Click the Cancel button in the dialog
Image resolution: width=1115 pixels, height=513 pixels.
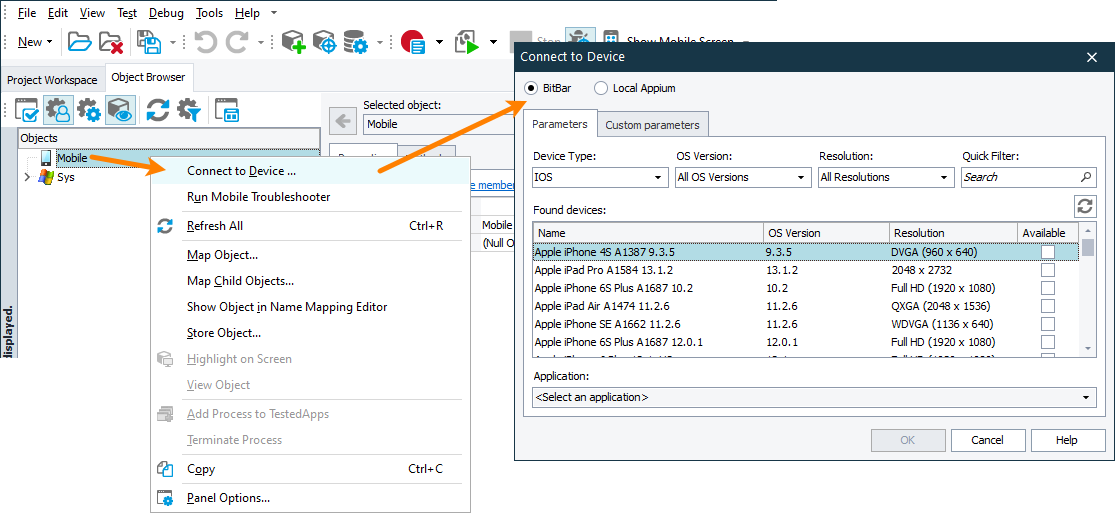pyautogui.click(x=987, y=440)
